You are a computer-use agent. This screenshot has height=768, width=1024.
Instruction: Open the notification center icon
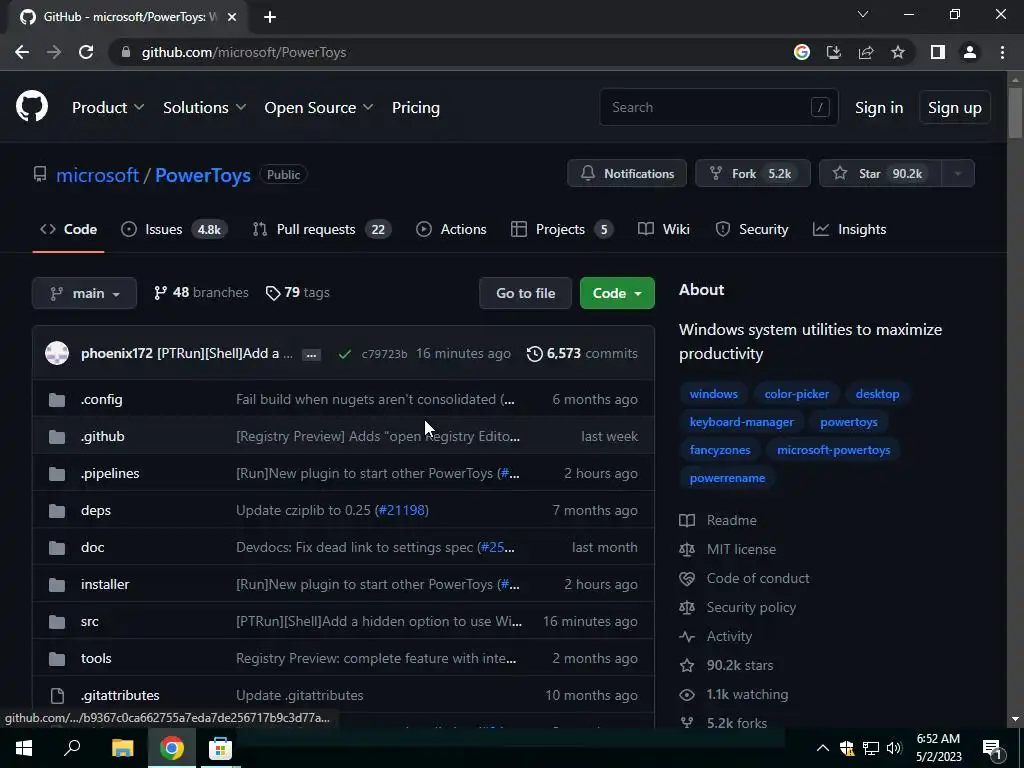point(992,748)
